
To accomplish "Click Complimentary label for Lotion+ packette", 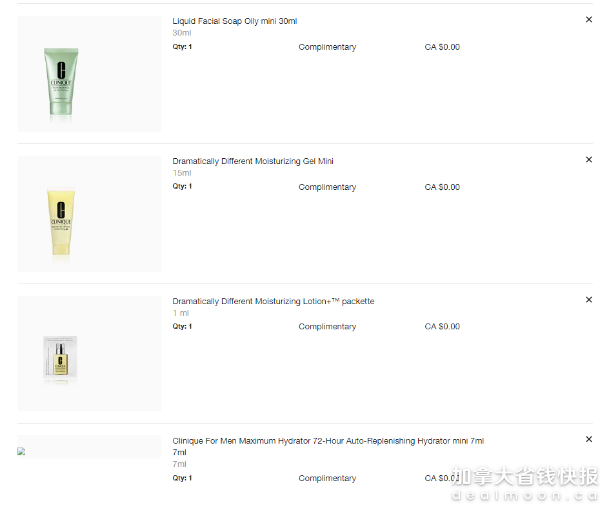I will click(327, 326).
